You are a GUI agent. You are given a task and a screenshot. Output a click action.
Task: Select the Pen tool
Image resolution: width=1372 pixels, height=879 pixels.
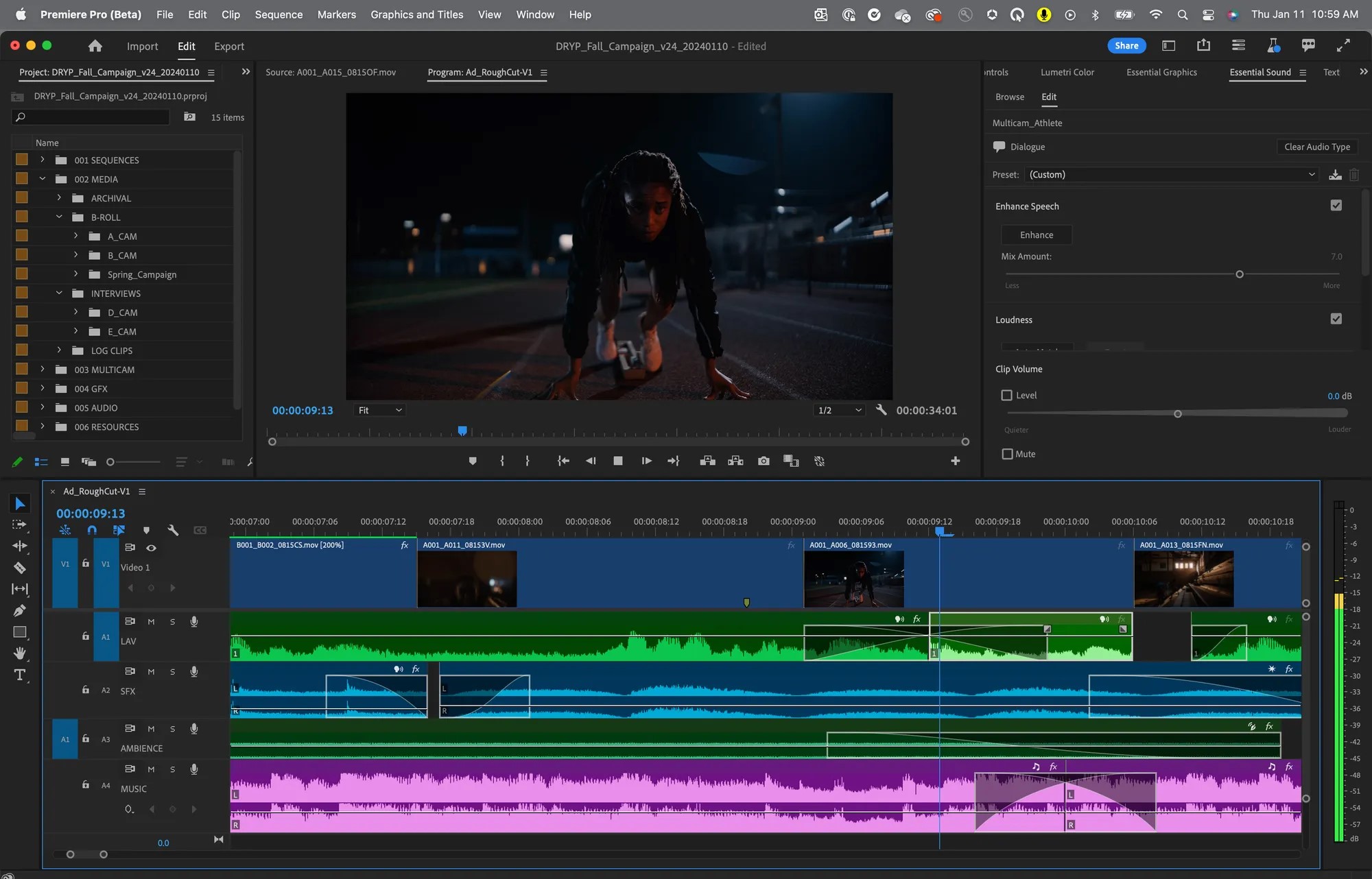pyautogui.click(x=20, y=610)
